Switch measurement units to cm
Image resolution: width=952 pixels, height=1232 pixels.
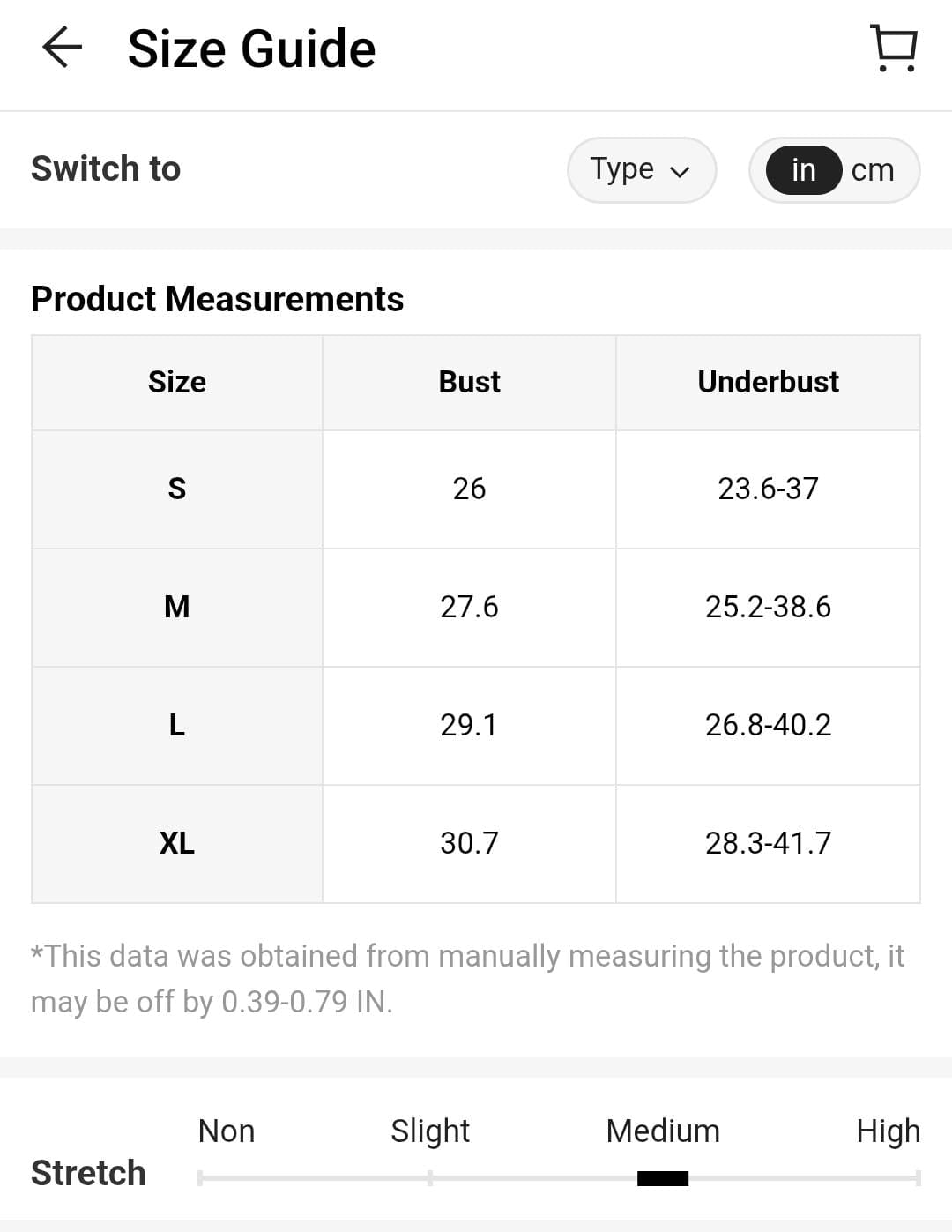[x=873, y=170]
